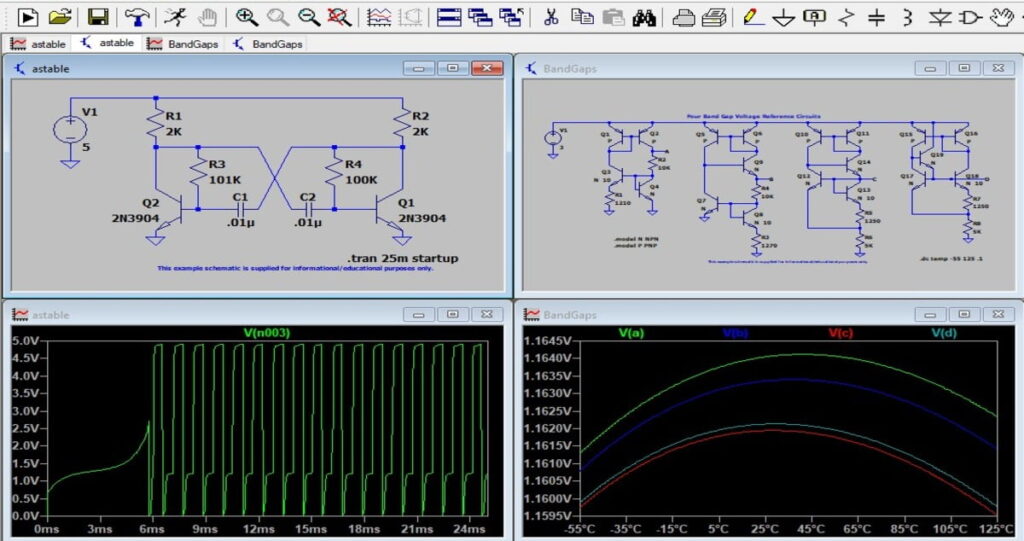Screen dimensions: 1024x541
Task: Click the R1 resistor label
Action: click(173, 116)
